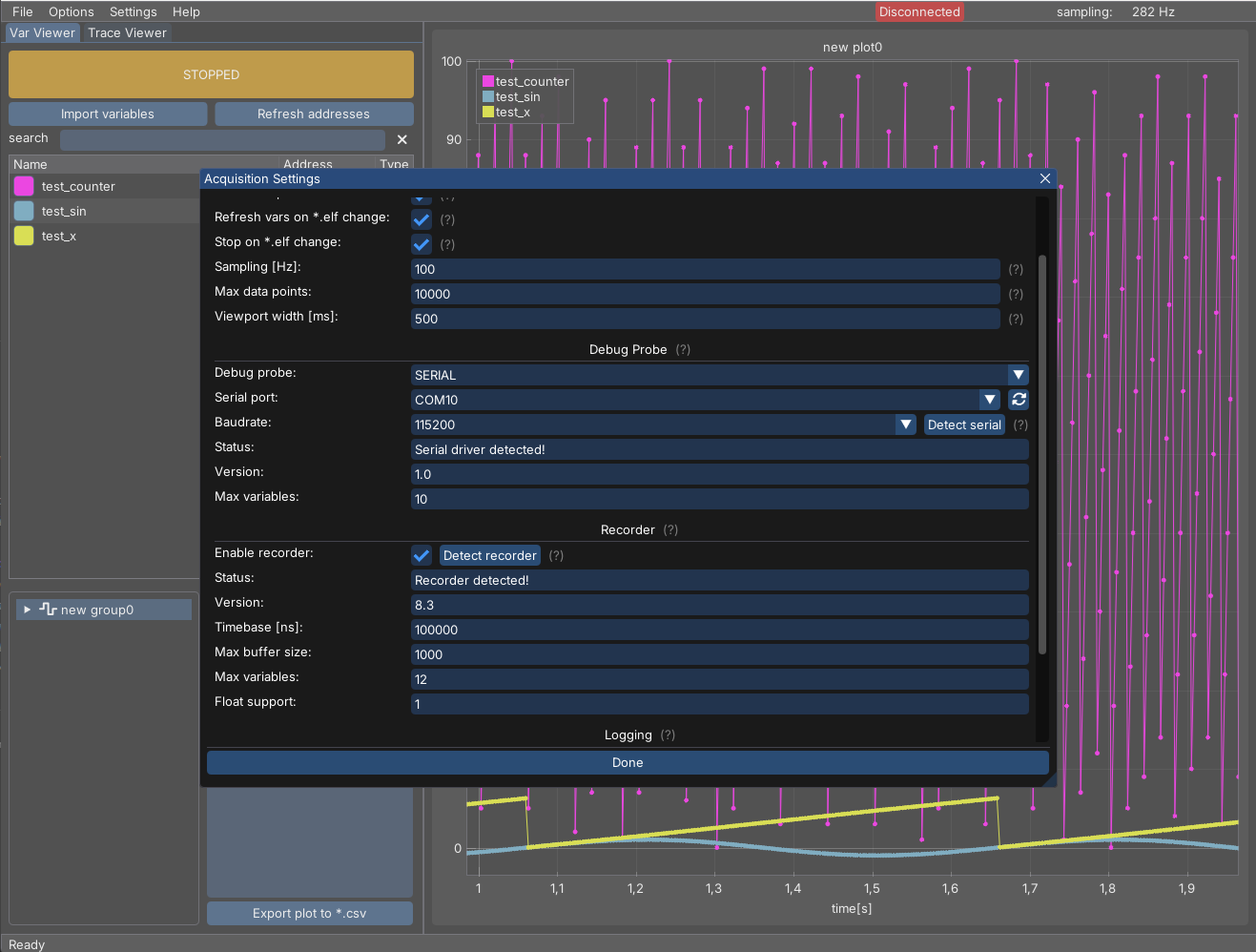
Task: Open the Baudrate dropdown
Action: pos(905,424)
